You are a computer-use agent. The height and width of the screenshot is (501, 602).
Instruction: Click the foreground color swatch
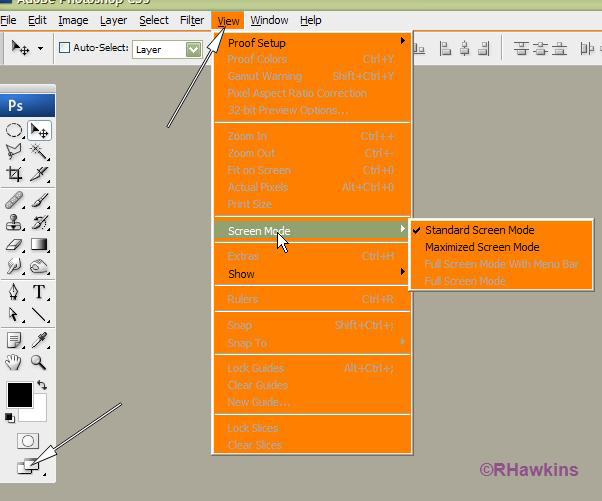pyautogui.click(x=19, y=393)
